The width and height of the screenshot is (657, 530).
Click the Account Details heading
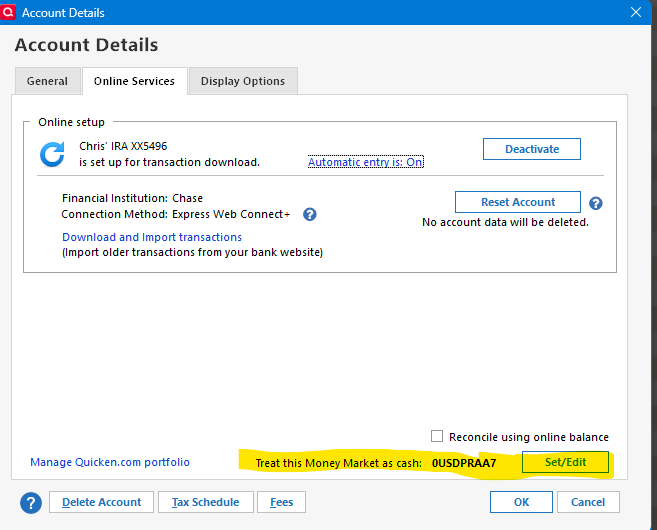[x=86, y=45]
